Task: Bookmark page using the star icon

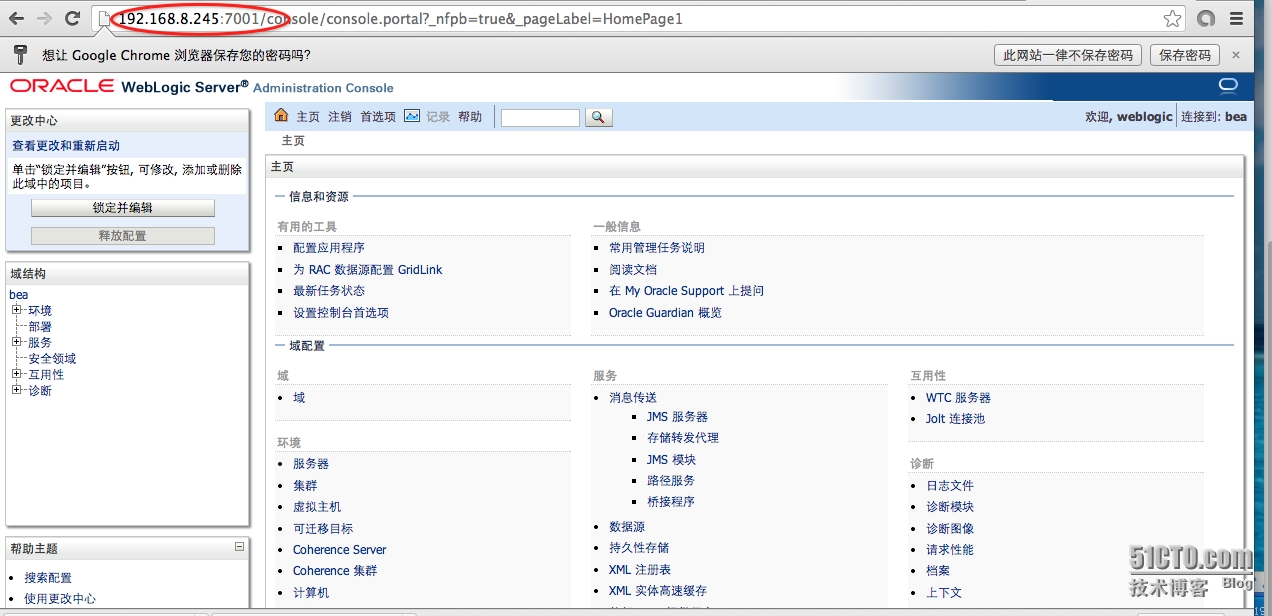Action: pos(1172,19)
